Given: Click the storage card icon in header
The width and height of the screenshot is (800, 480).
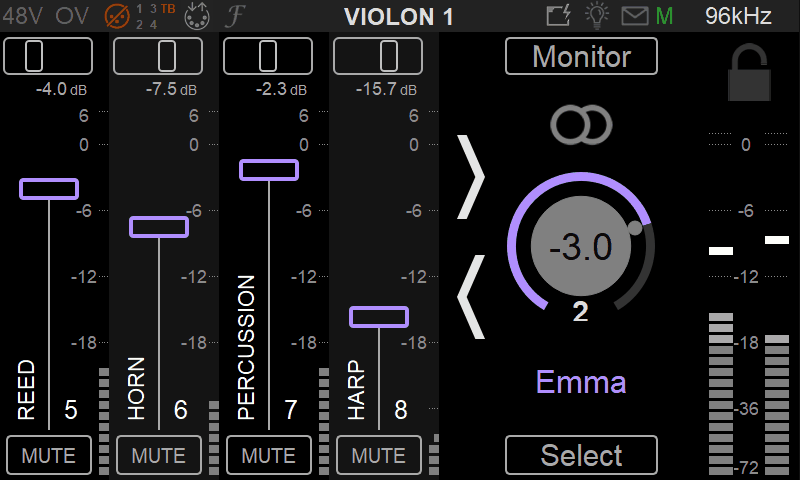Looking at the screenshot, I should pyautogui.click(x=558, y=15).
